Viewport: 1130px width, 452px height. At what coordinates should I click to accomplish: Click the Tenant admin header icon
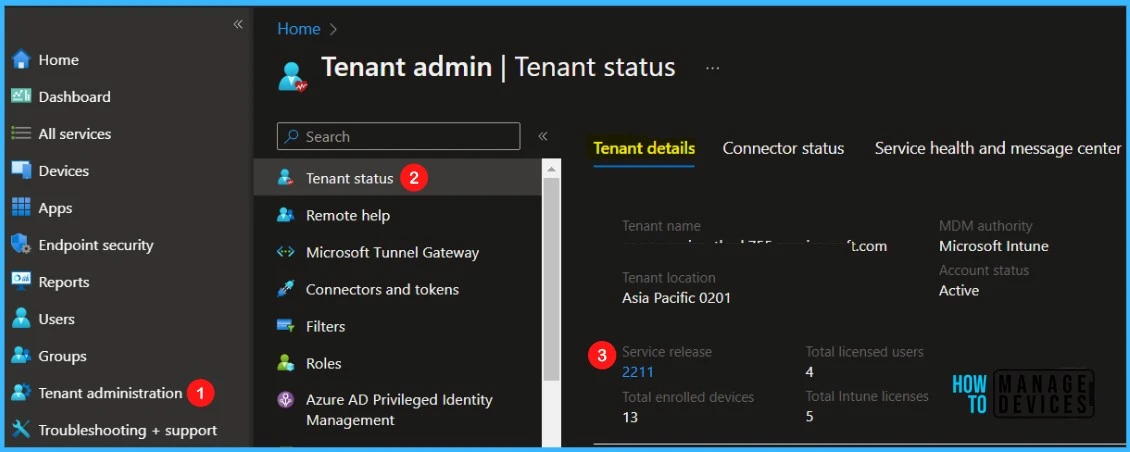(293, 76)
